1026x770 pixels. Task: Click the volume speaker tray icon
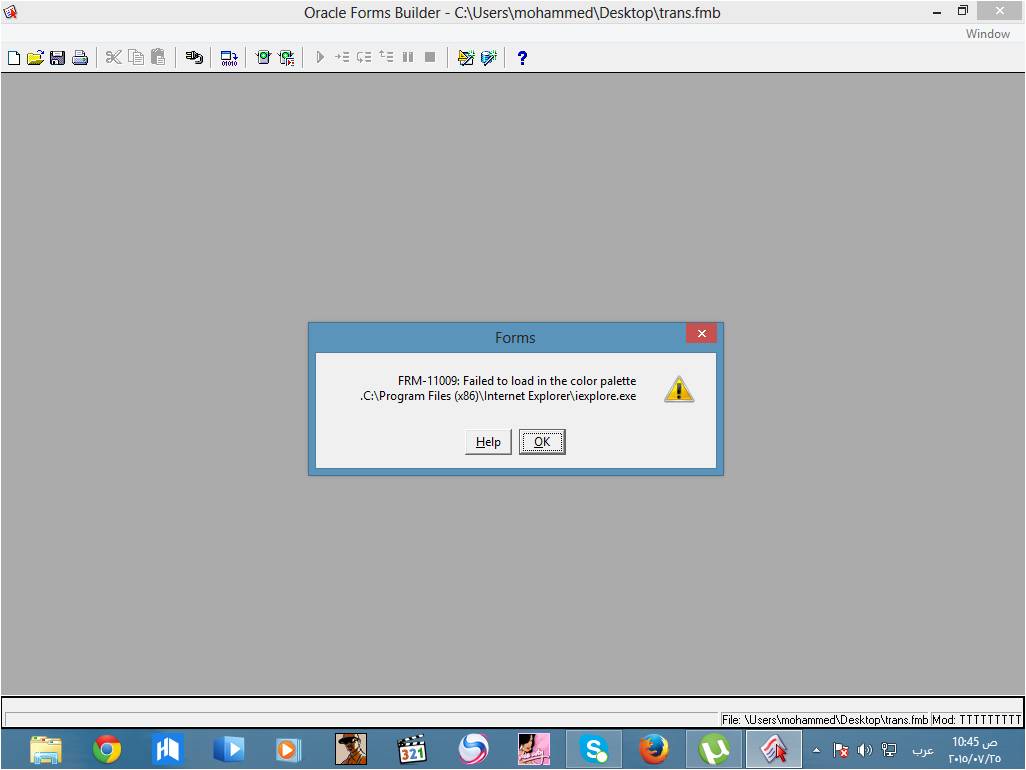(864, 750)
